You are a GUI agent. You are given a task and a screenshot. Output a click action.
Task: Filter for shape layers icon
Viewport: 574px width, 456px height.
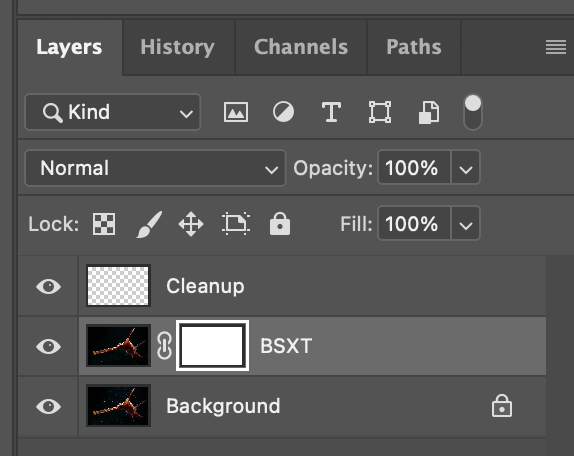pos(380,112)
